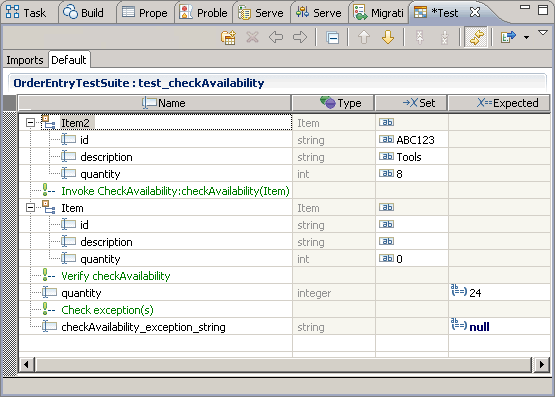555x397 pixels.
Task: Switch to the Proble (Problems) tab
Action: pyautogui.click(x=204, y=13)
